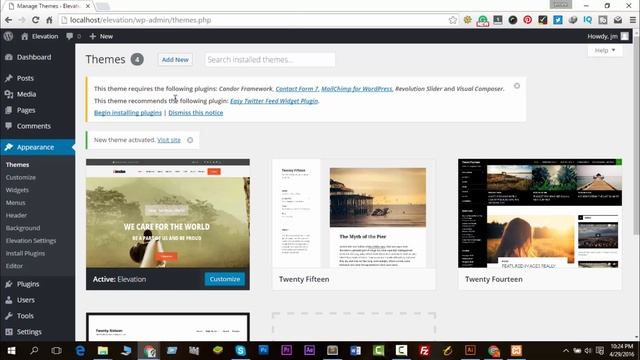Click the Add New theme button

[x=175, y=60]
